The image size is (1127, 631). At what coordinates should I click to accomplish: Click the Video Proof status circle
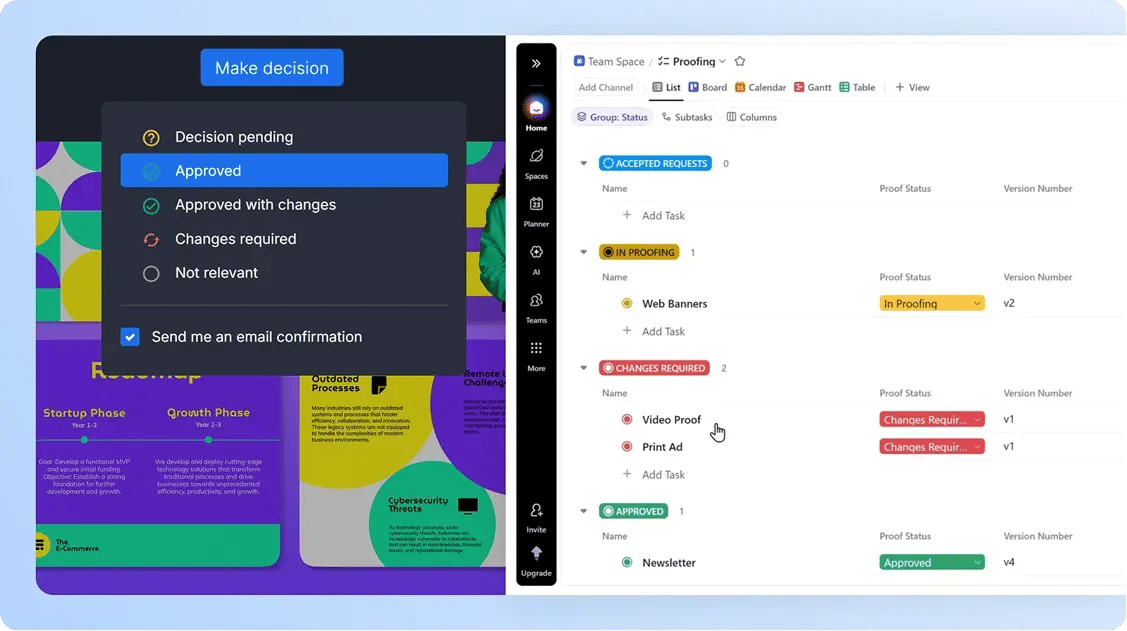627,420
